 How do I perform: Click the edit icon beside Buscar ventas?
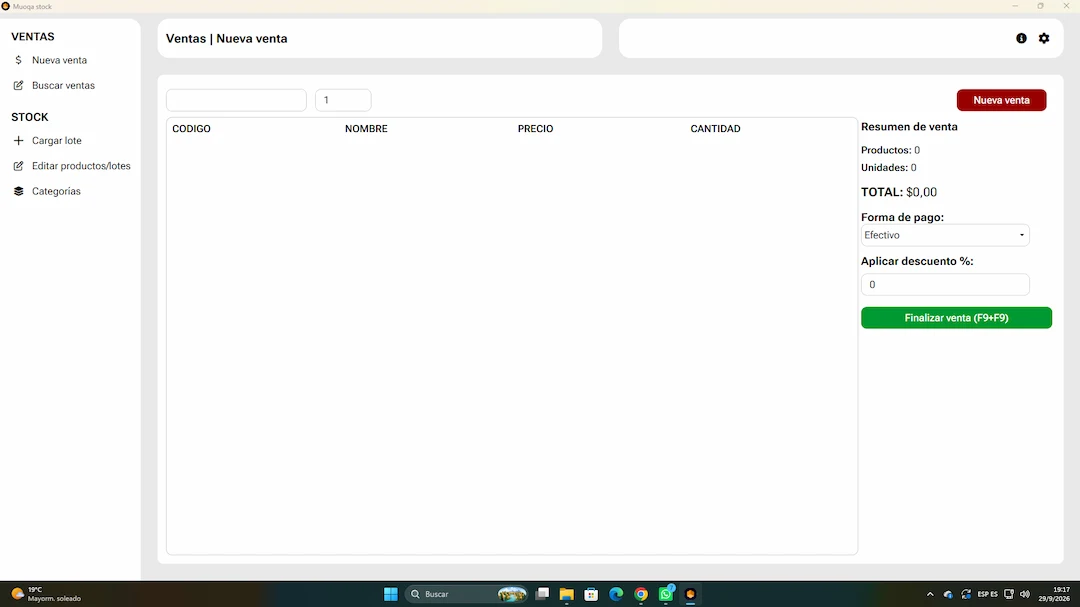point(19,85)
